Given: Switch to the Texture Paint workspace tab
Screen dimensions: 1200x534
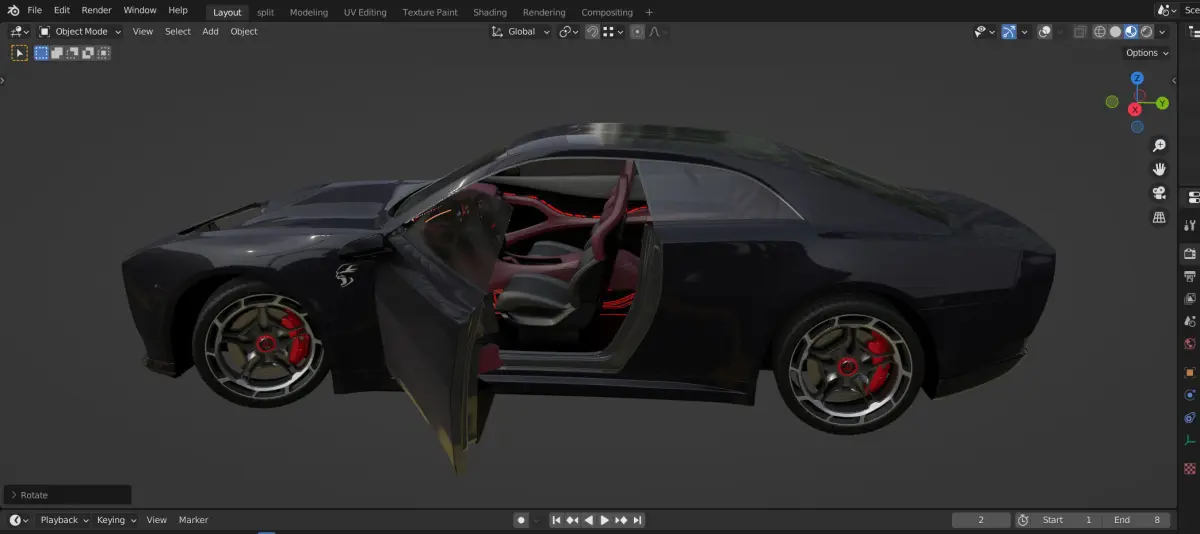Looking at the screenshot, I should tap(430, 12).
